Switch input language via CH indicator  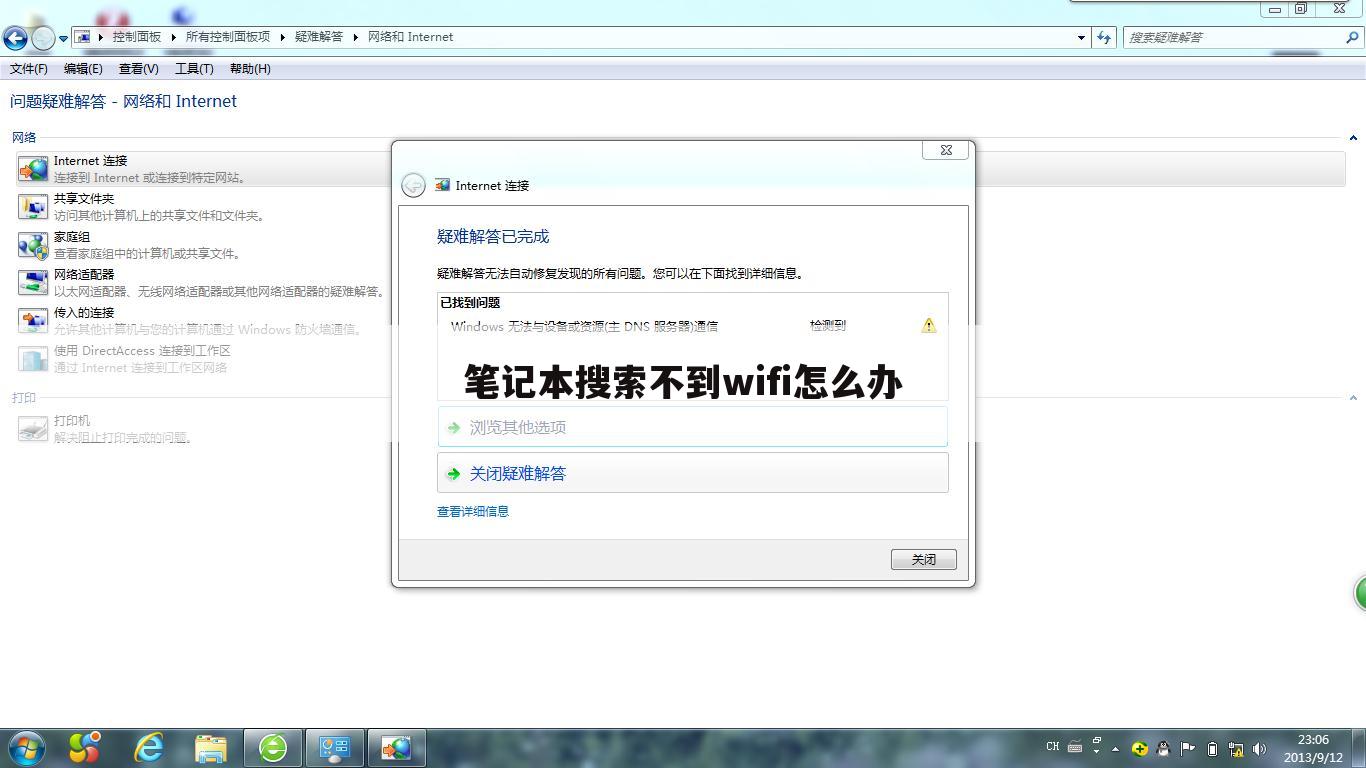[x=1052, y=748]
